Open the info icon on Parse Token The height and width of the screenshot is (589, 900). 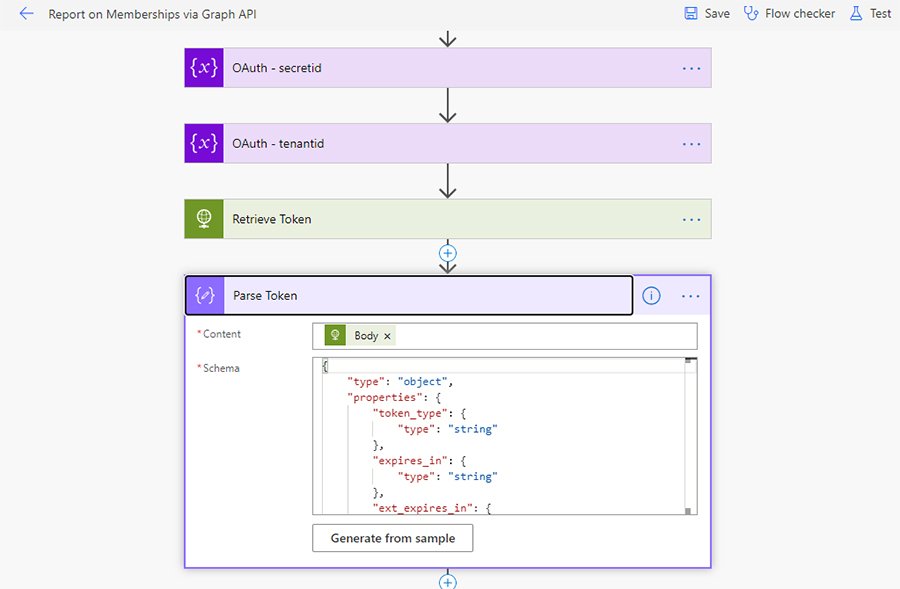point(651,296)
